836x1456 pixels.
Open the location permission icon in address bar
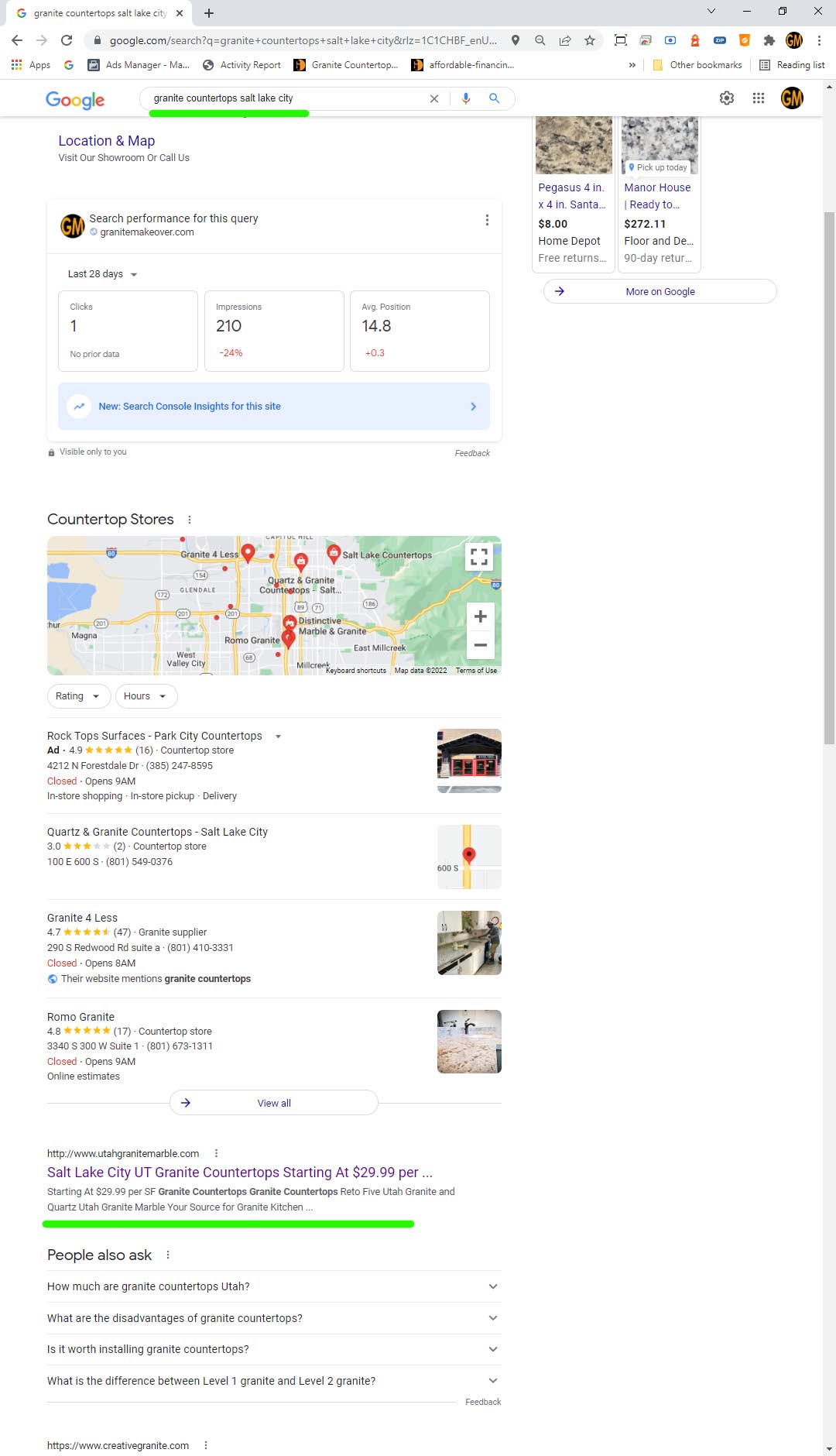click(516, 40)
